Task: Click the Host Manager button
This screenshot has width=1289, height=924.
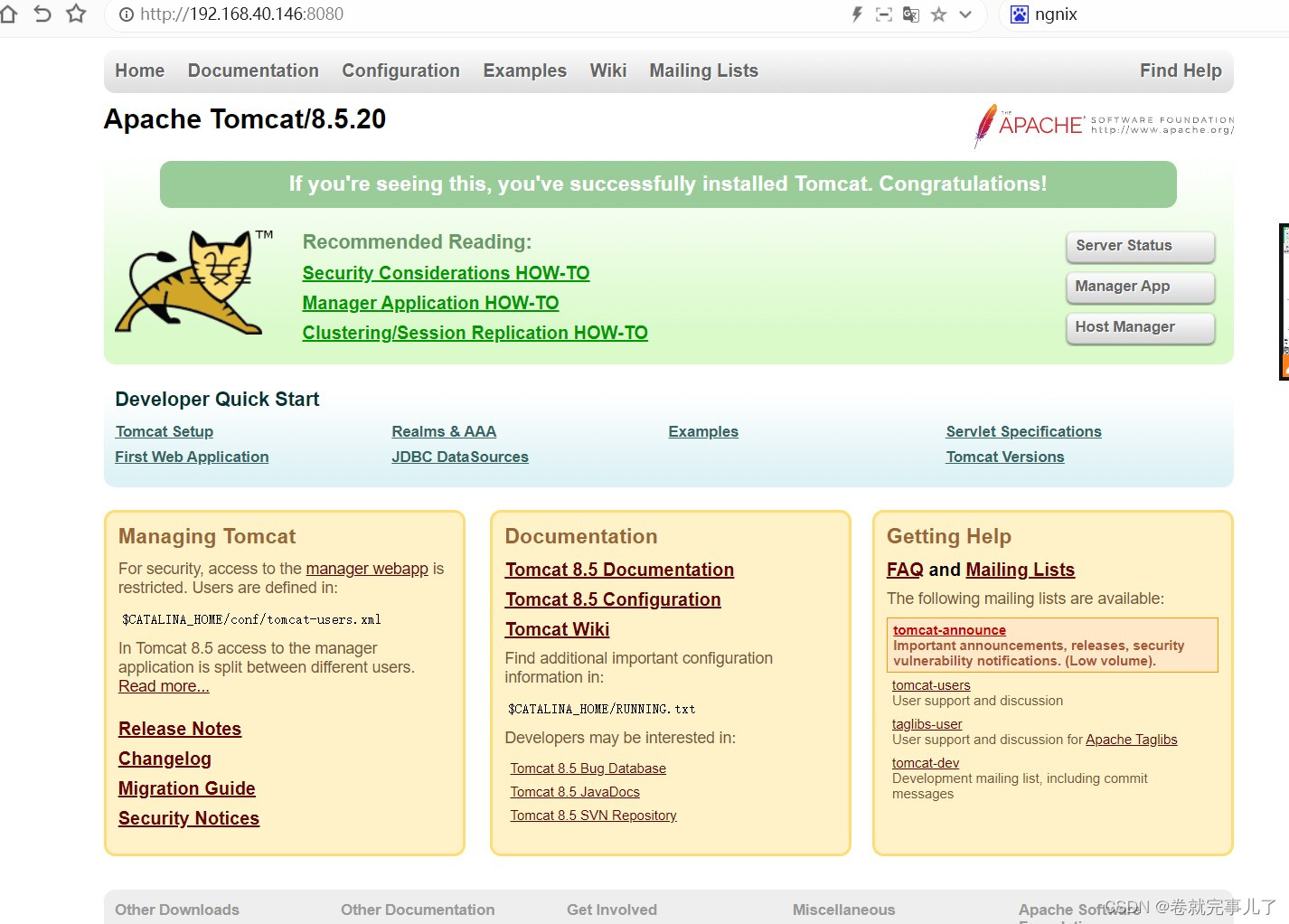Action: click(x=1141, y=327)
